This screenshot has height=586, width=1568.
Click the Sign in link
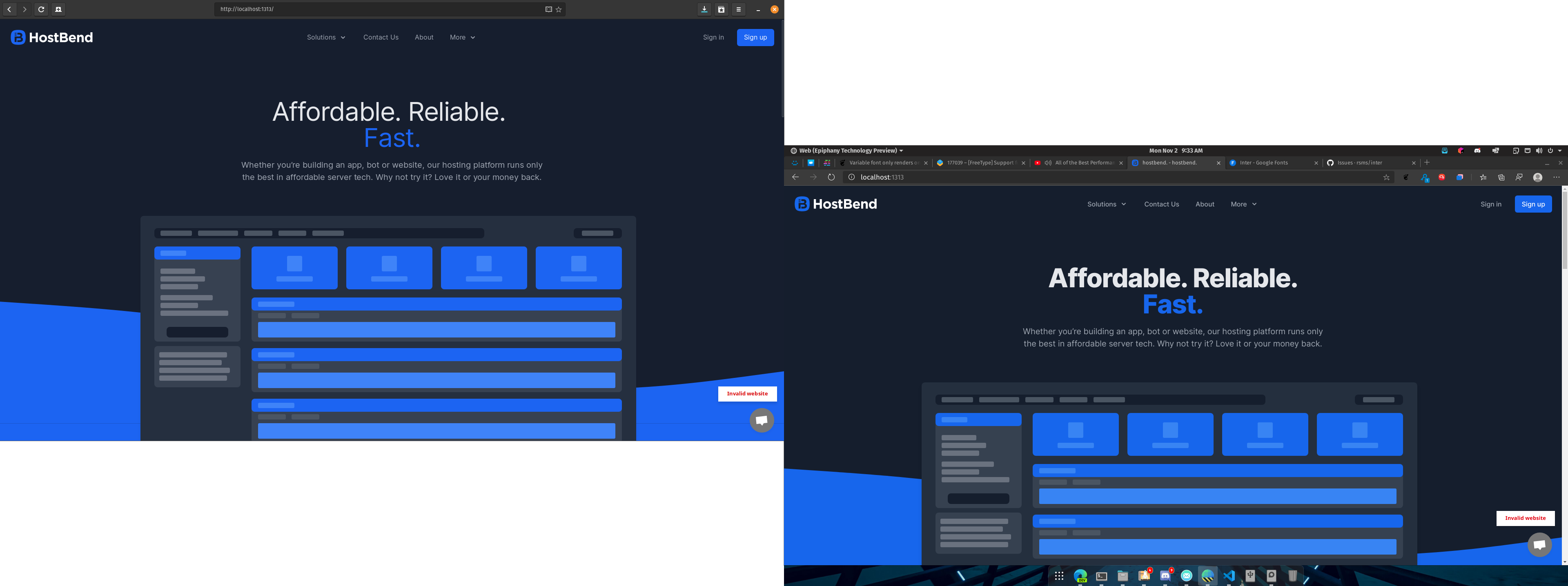[x=1491, y=204]
